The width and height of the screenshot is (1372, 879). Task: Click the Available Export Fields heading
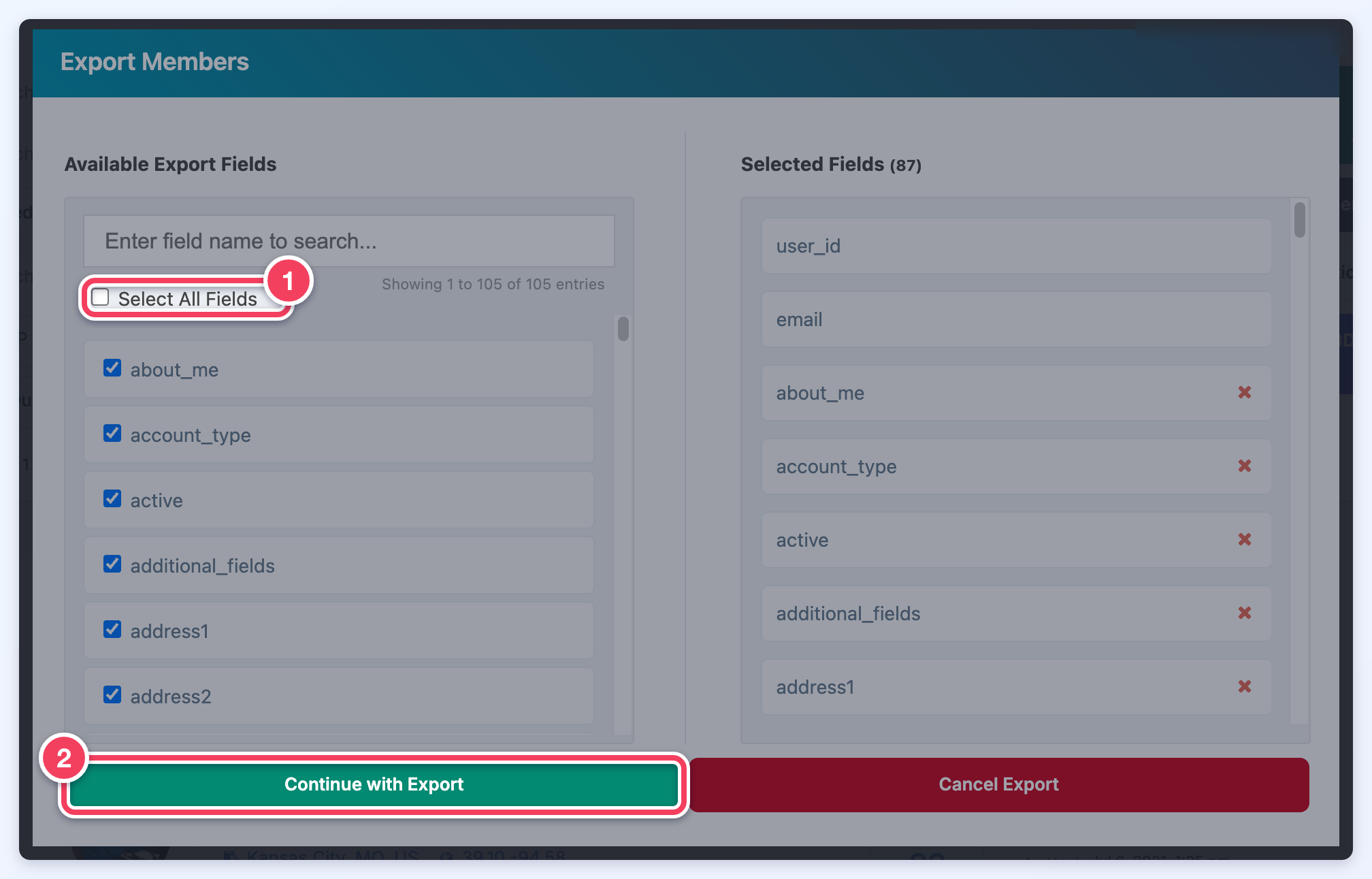pos(170,164)
